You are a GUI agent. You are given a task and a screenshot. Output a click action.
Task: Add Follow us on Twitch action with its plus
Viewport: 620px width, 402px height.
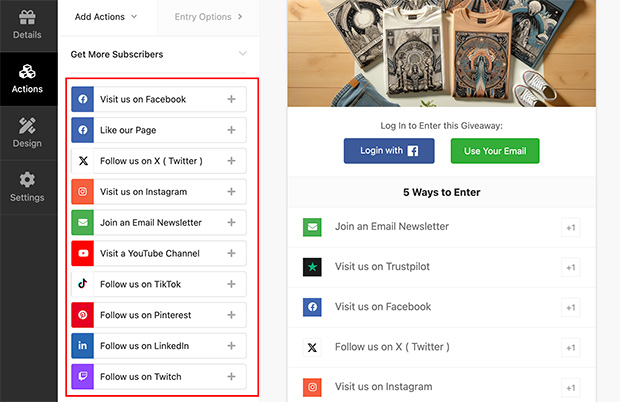click(x=231, y=377)
